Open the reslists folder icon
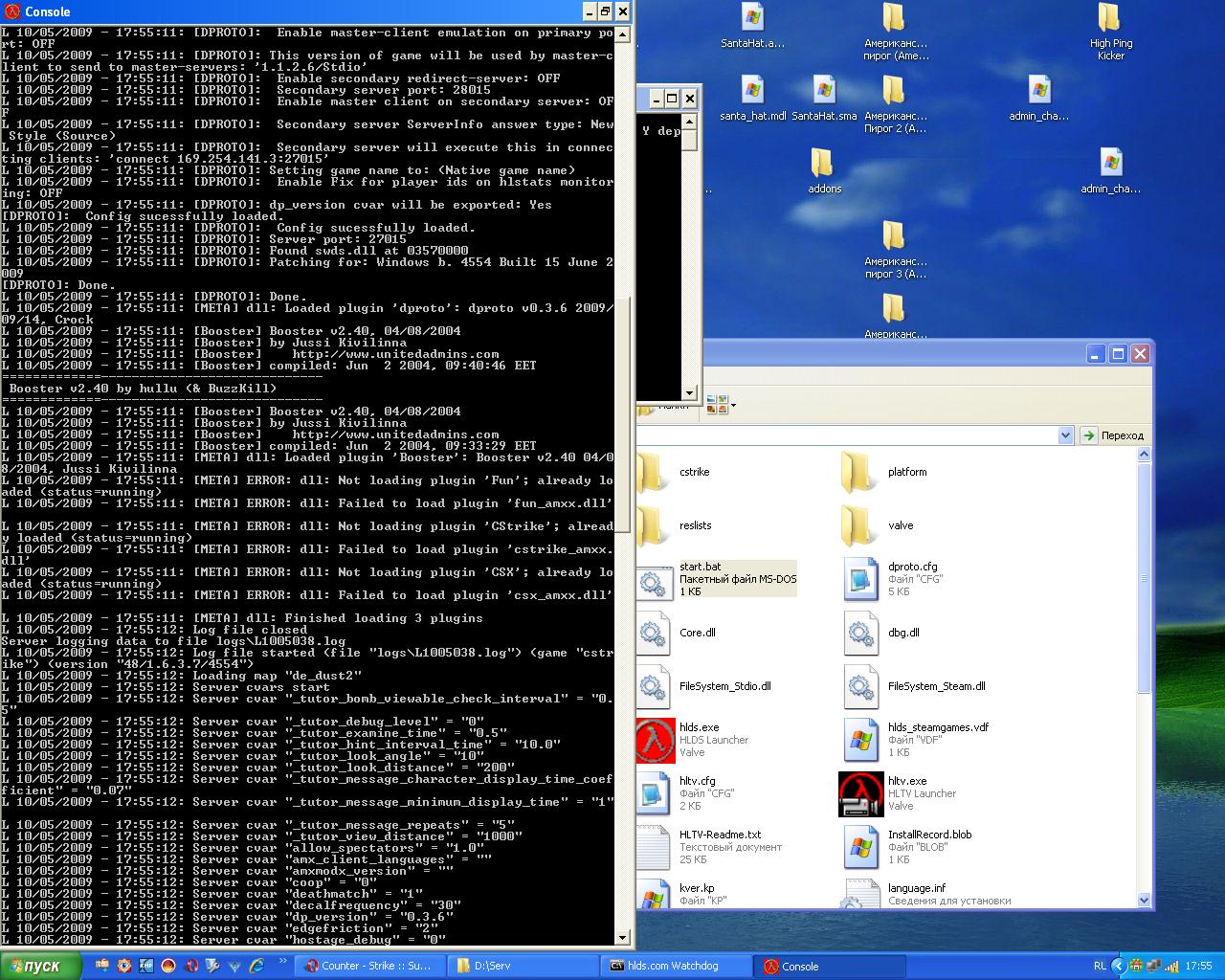Image resolution: width=1225 pixels, height=980 pixels. pyautogui.click(x=653, y=525)
